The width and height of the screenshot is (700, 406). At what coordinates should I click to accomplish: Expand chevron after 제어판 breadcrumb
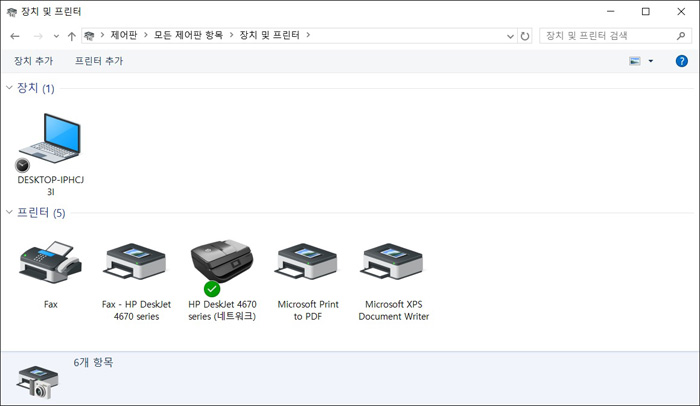click(x=146, y=35)
